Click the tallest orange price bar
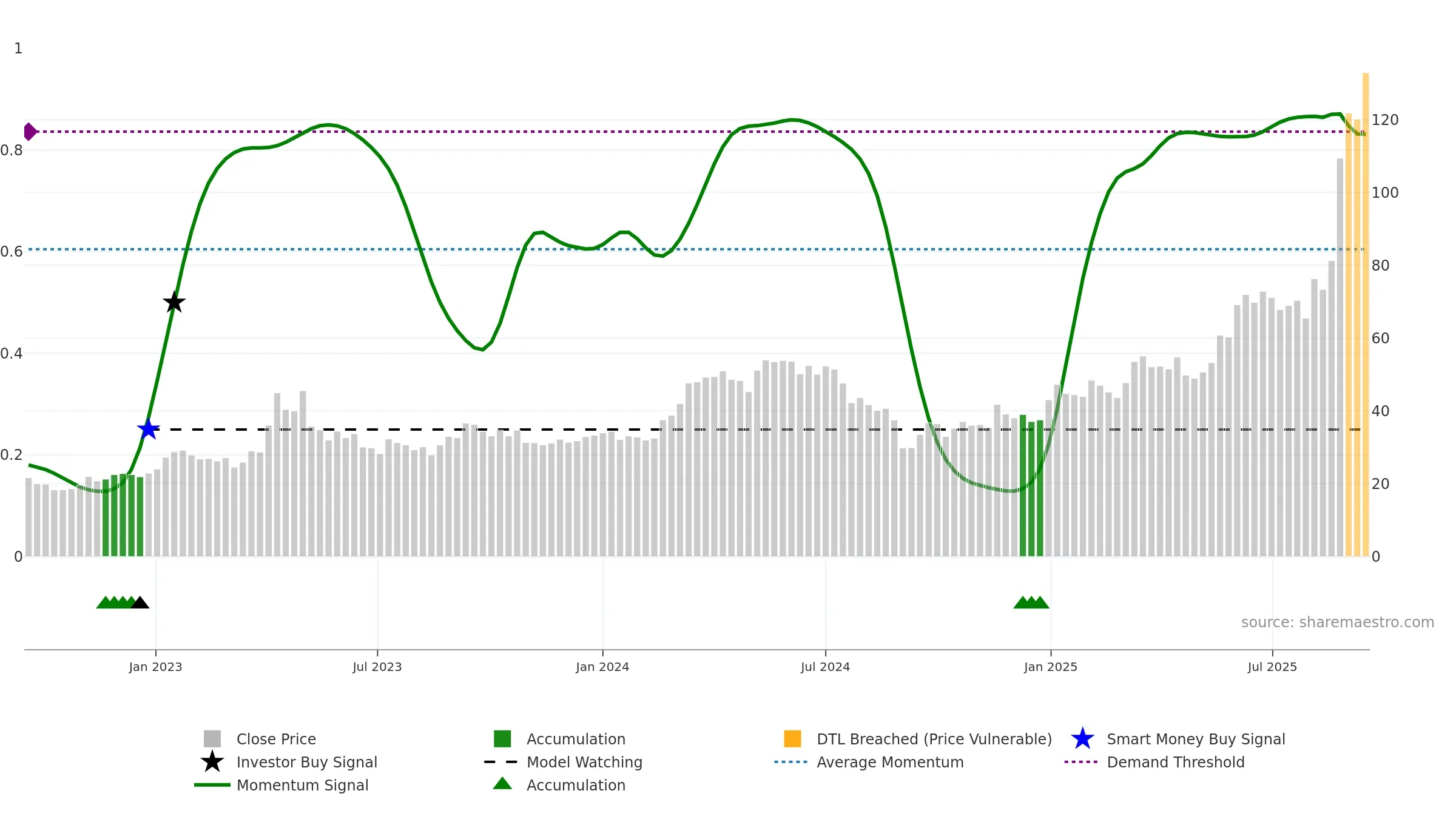Screen dimensions: 1456x819 point(1366,315)
